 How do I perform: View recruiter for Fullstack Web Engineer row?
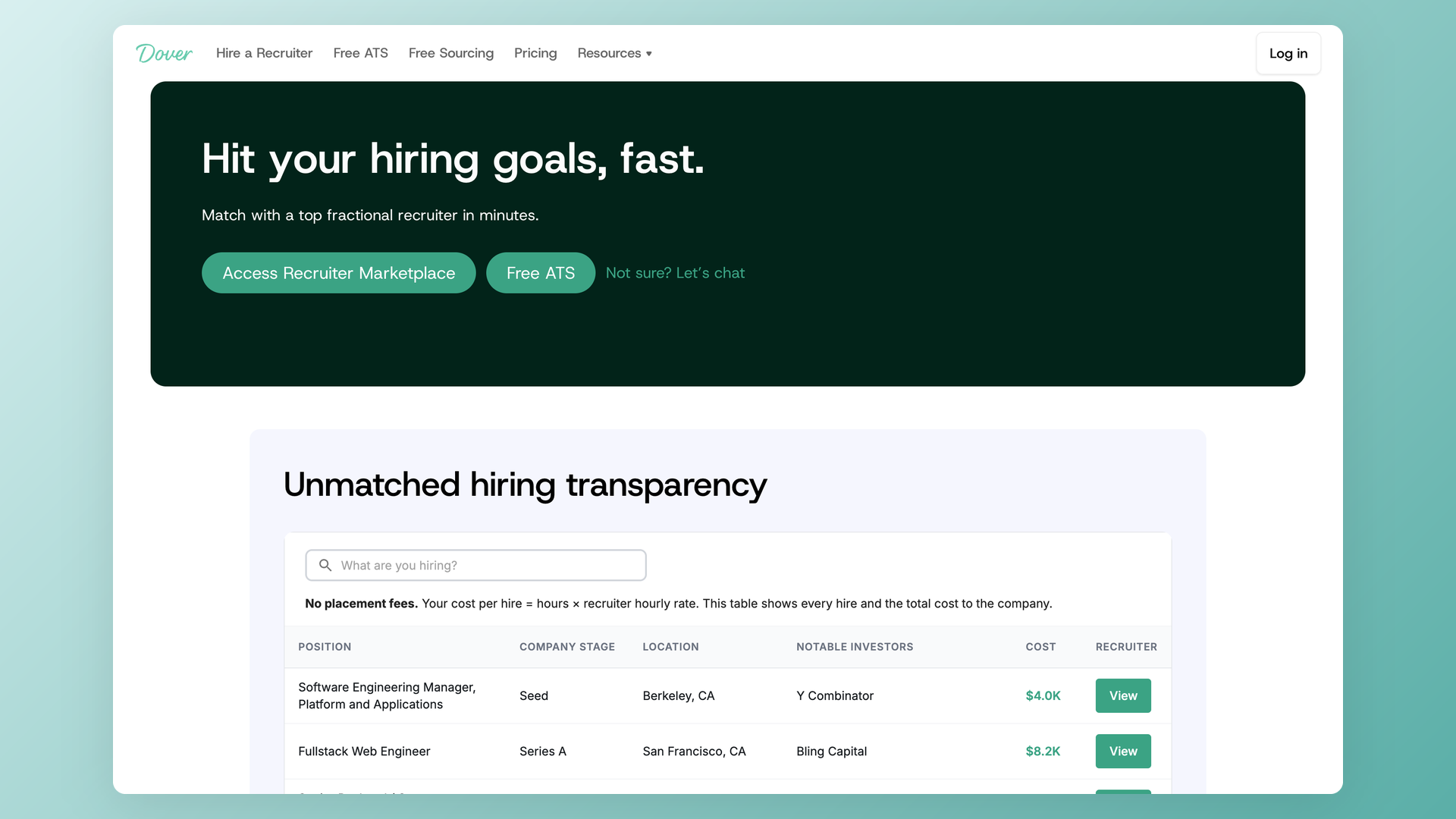(x=1122, y=751)
